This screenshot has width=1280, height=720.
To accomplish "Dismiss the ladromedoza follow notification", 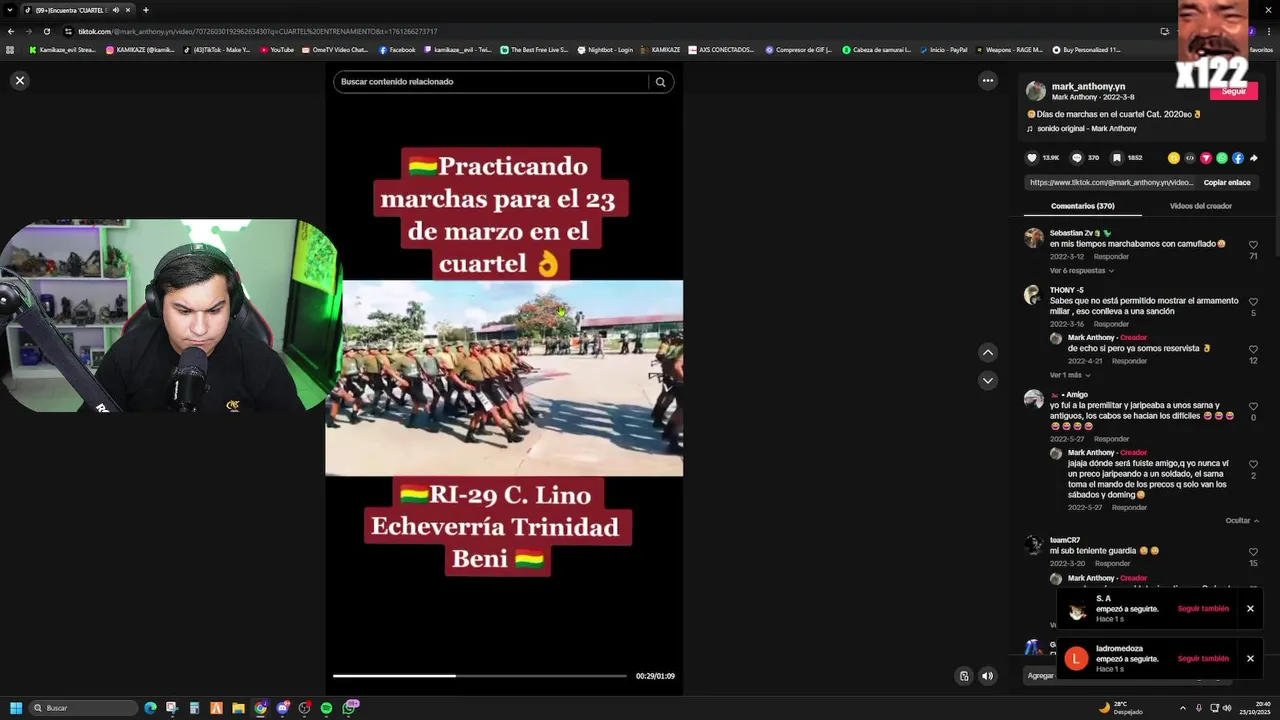I will 1250,659.
